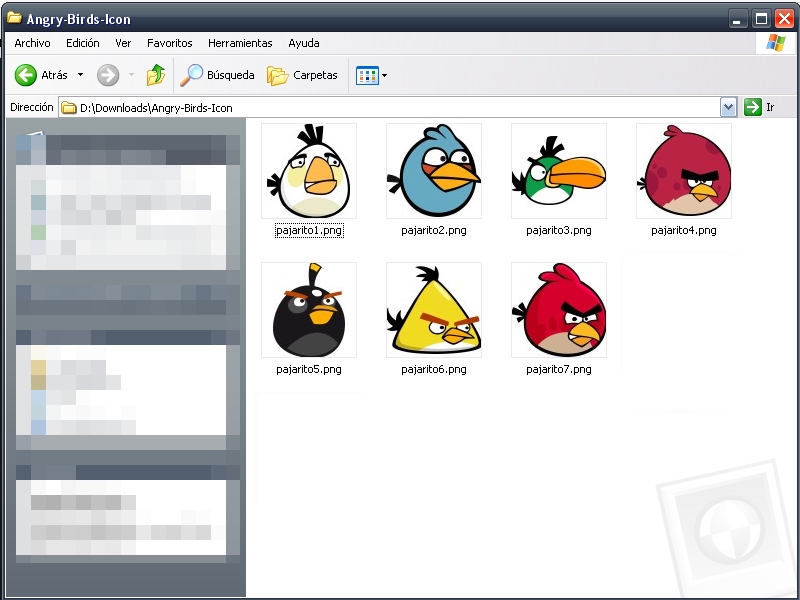Click the folder icon in the address bar

click(x=68, y=108)
